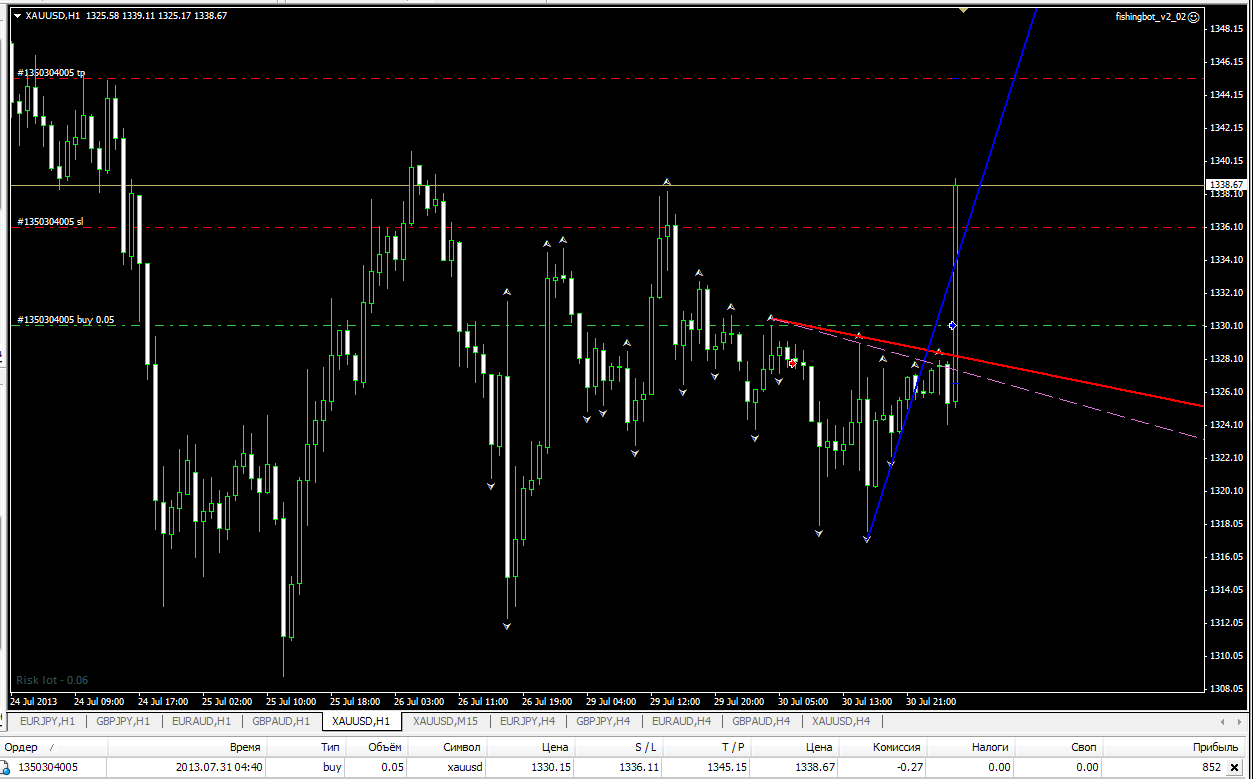Click the Risk lot - 0.06 label
The width and height of the screenshot is (1253, 779).
click(52, 680)
